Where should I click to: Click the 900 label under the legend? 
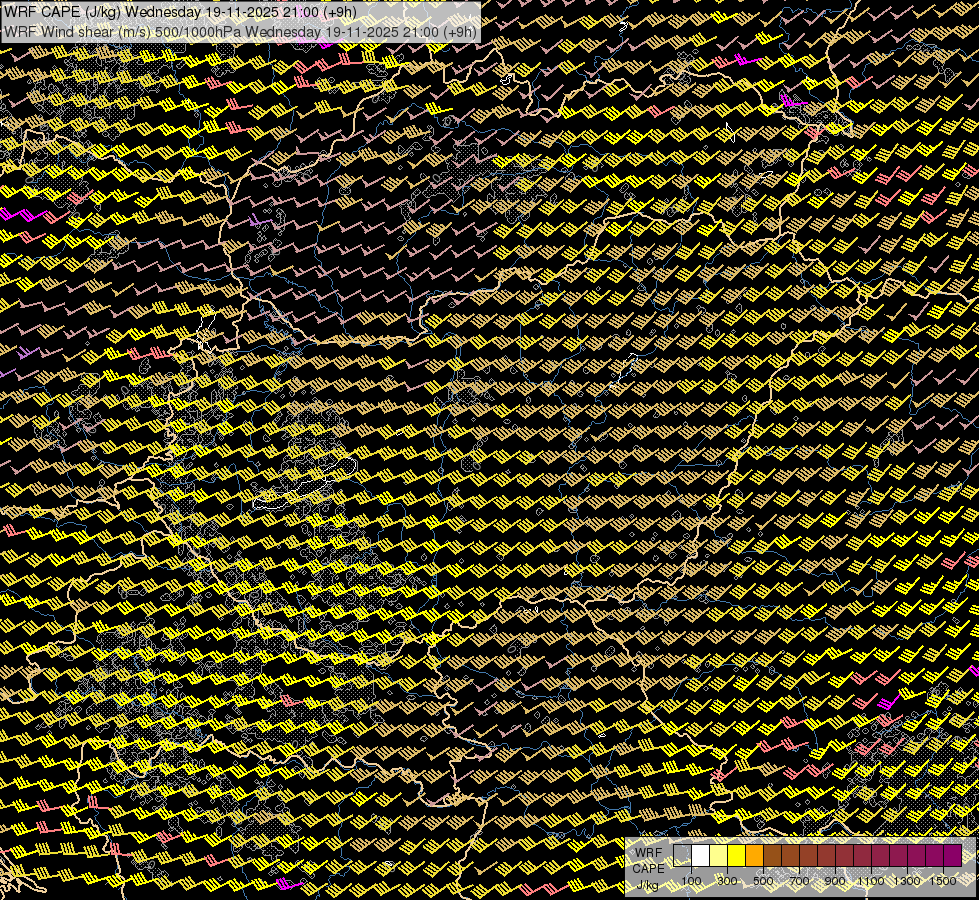(835, 881)
